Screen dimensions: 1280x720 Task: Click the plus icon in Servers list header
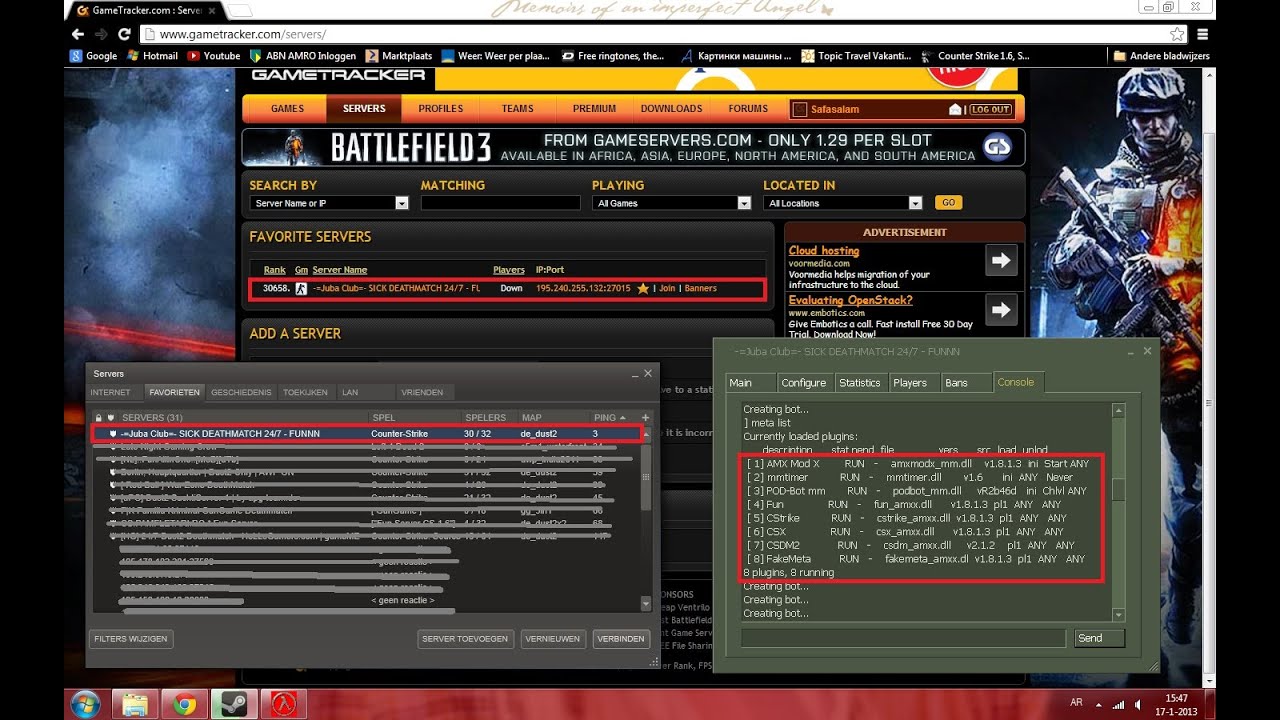tap(645, 417)
